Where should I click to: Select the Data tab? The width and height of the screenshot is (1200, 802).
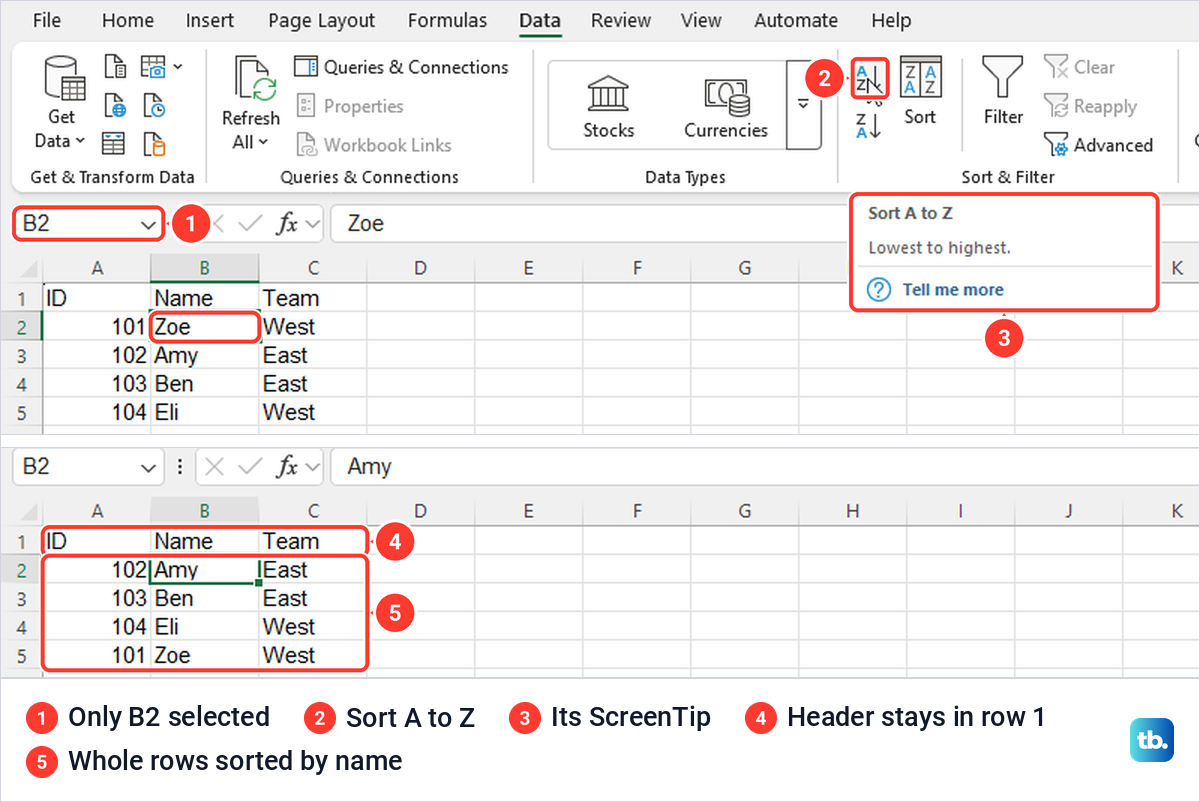click(540, 20)
